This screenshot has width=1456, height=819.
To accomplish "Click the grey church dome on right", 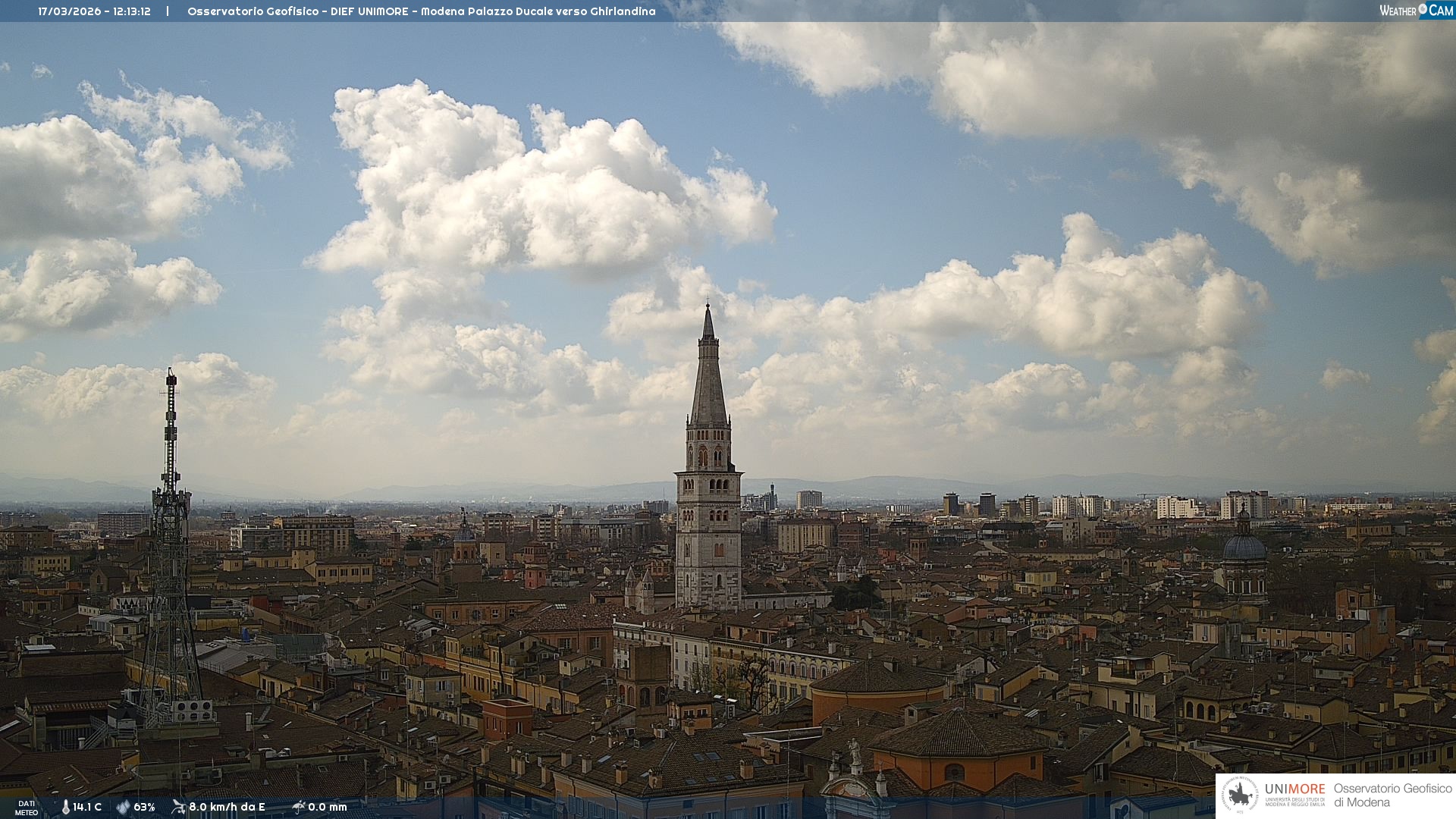I will click(x=1244, y=546).
